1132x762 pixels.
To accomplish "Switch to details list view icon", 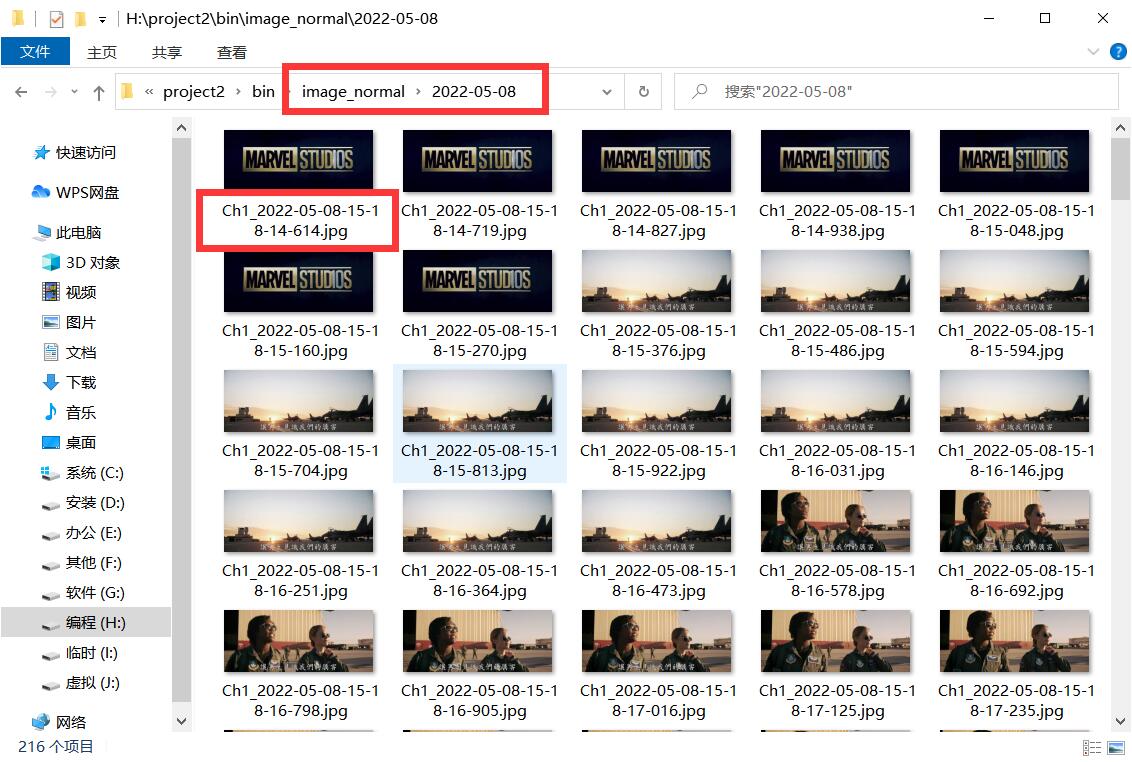I will pyautogui.click(x=1092, y=748).
